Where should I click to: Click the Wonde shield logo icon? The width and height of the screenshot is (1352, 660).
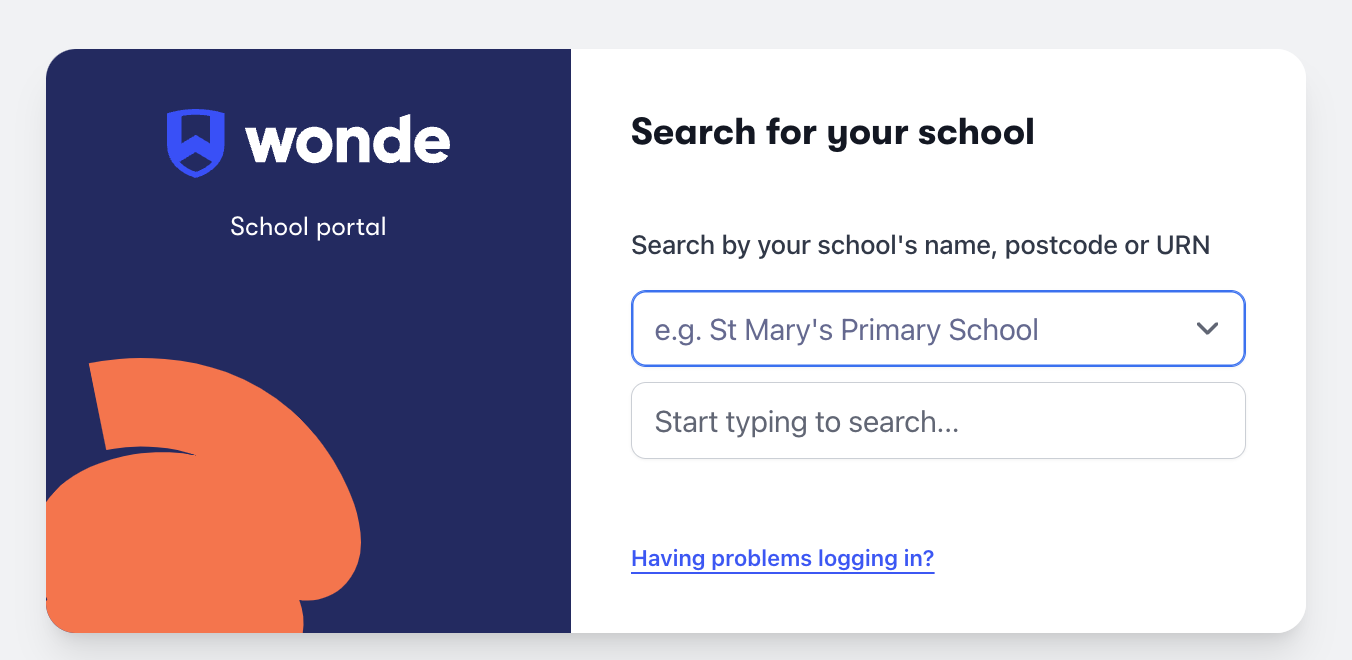tap(196, 143)
